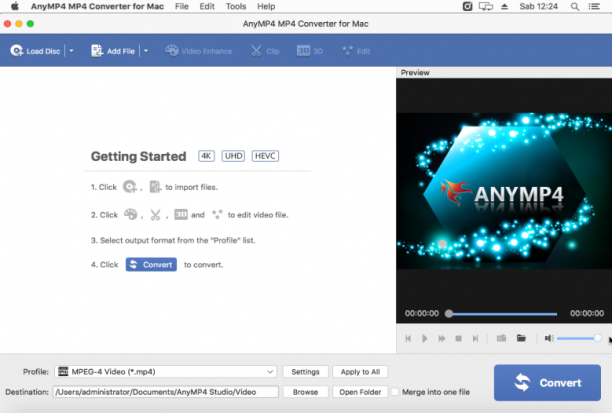Open the snapshot folder icon in preview

pos(521,338)
